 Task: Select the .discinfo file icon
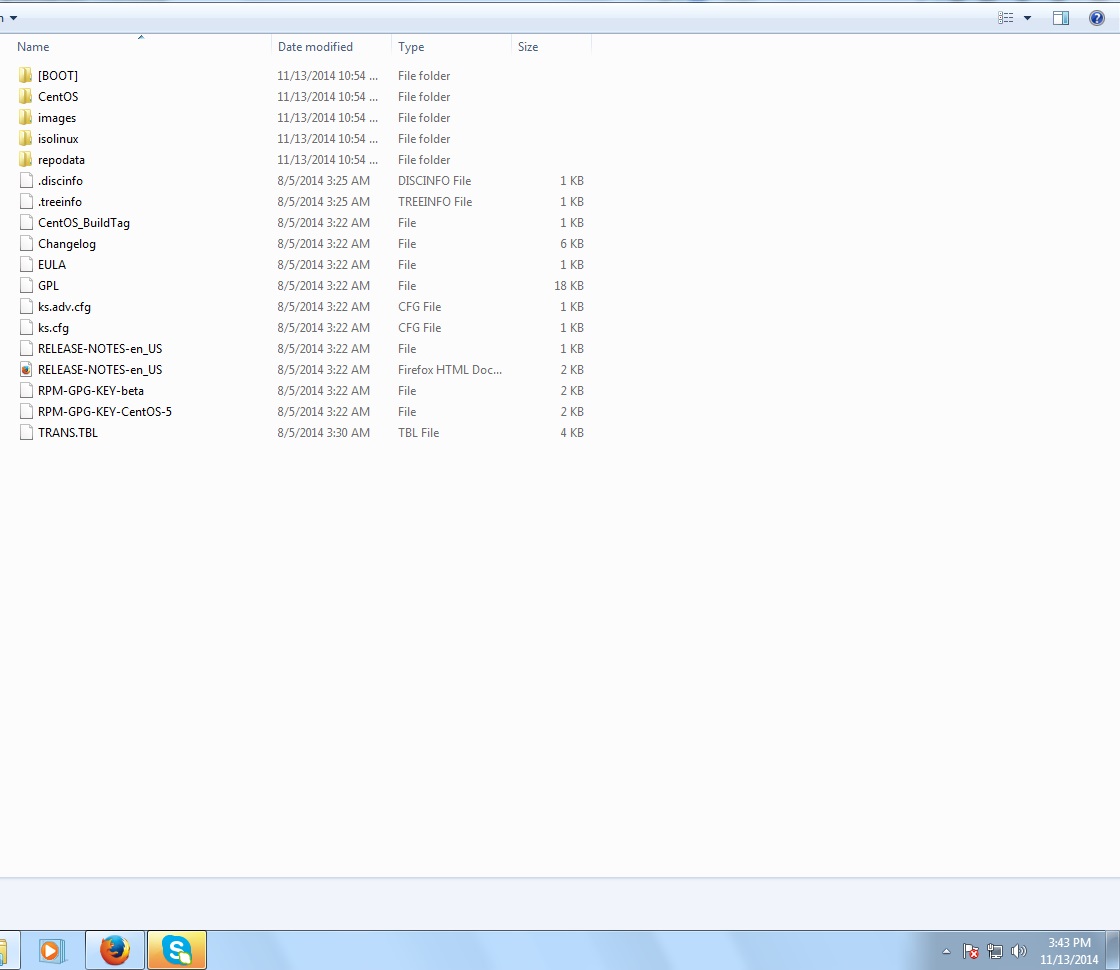pyautogui.click(x=26, y=180)
